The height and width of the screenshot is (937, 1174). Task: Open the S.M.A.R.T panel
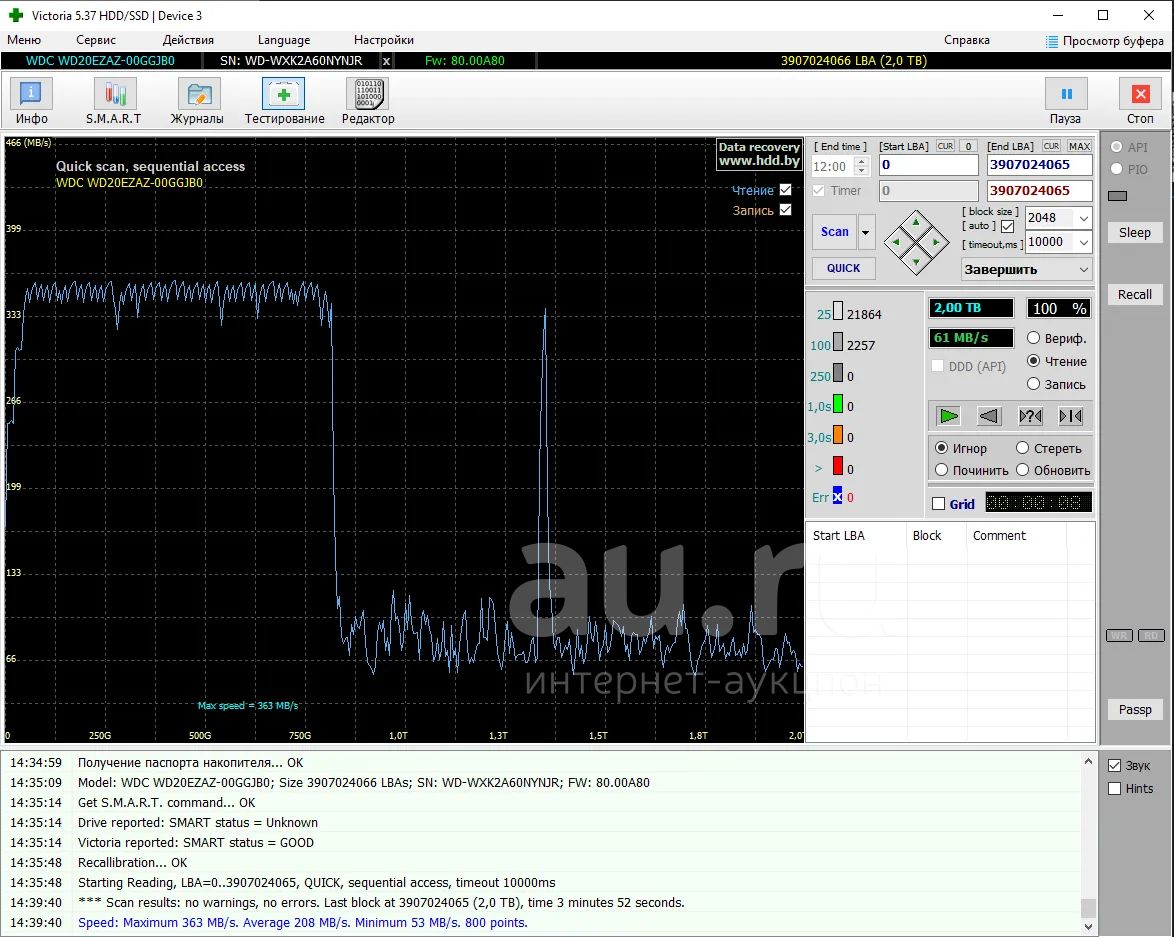[114, 102]
